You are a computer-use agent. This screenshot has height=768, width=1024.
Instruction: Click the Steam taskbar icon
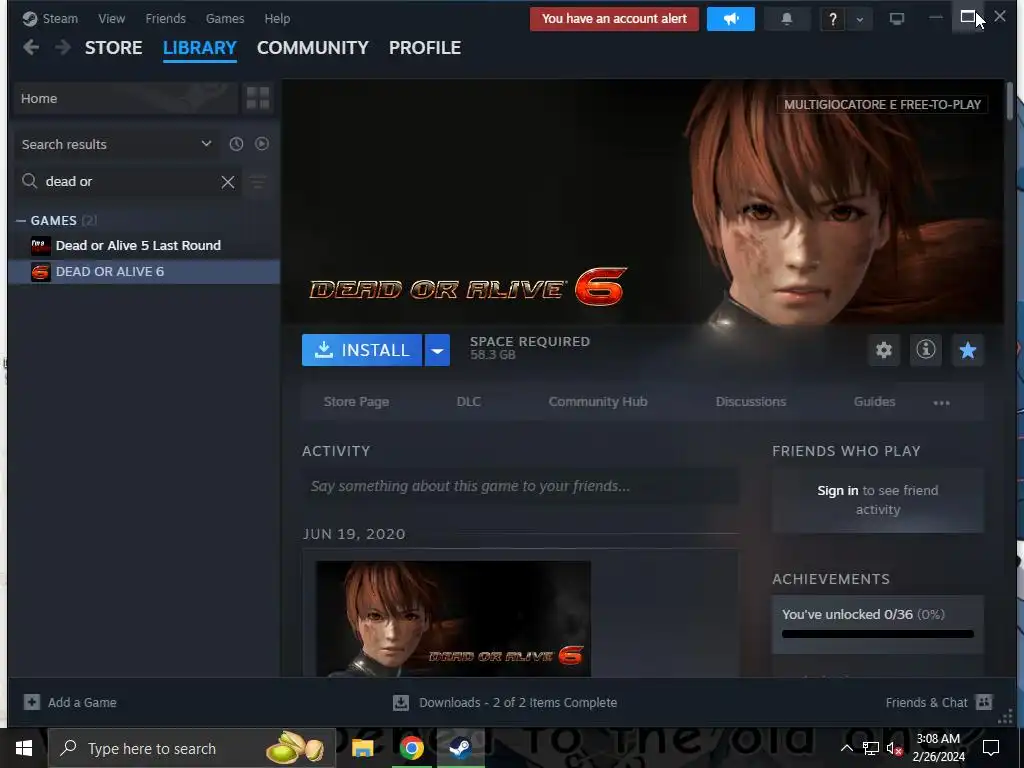460,748
